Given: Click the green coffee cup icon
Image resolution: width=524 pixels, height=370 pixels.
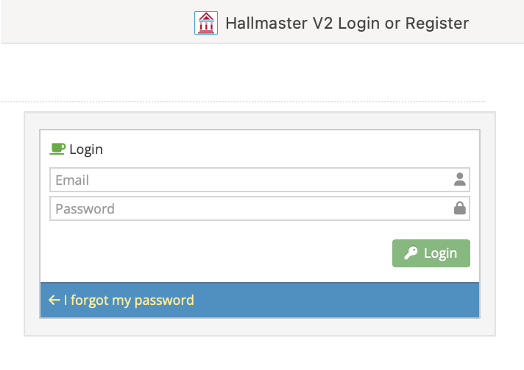Looking at the screenshot, I should click(x=57, y=149).
